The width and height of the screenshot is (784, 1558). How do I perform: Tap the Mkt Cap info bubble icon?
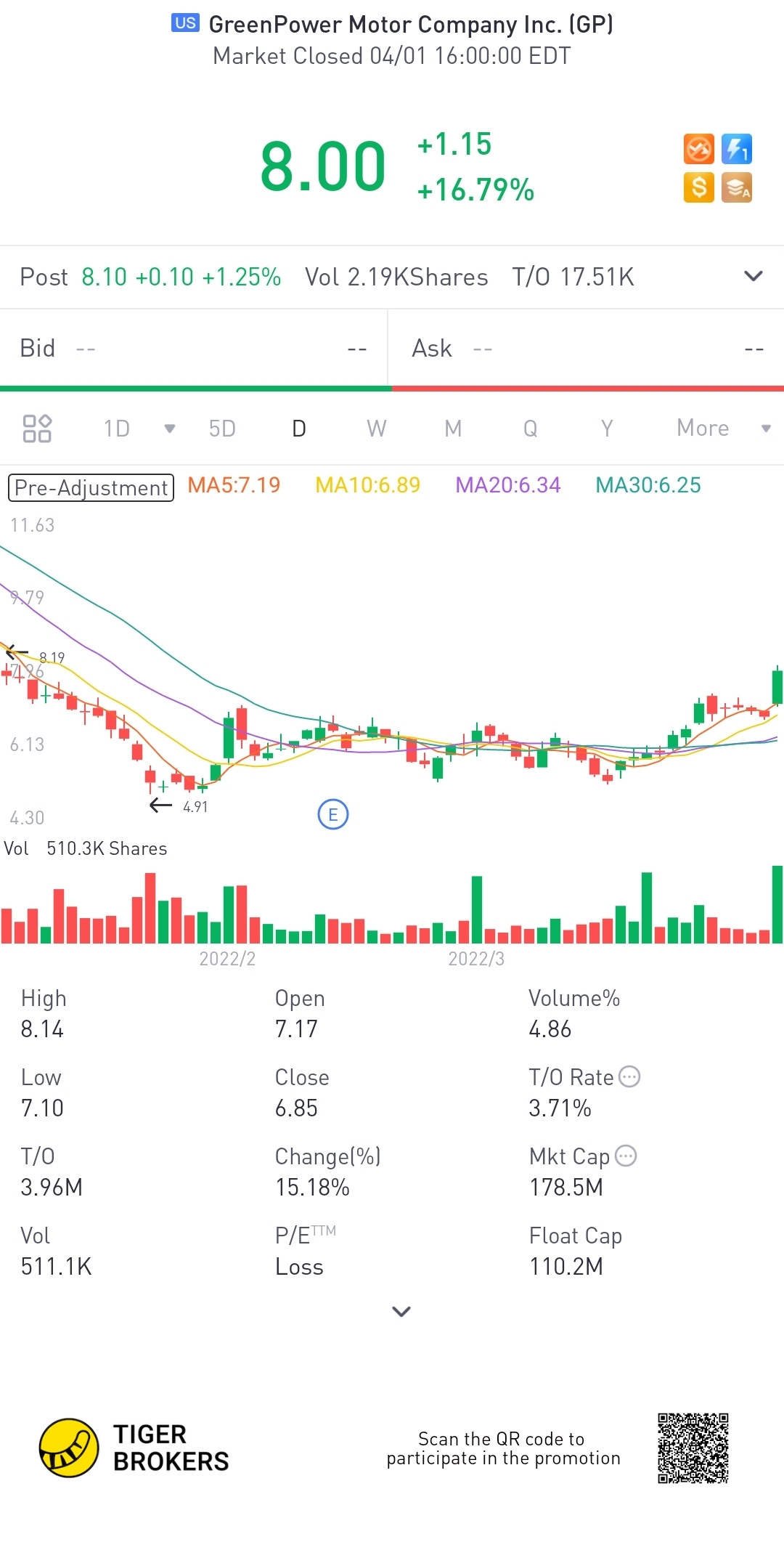pyautogui.click(x=626, y=1156)
